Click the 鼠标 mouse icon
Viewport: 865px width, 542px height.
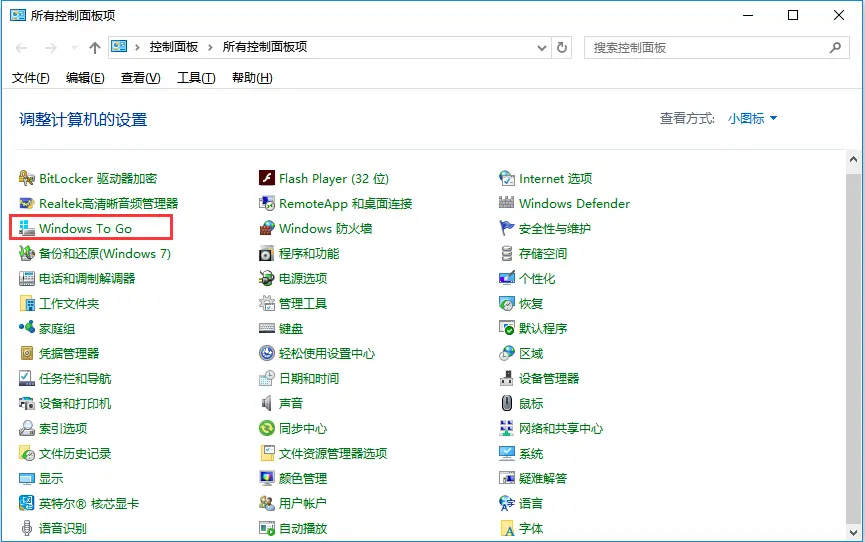(507, 404)
